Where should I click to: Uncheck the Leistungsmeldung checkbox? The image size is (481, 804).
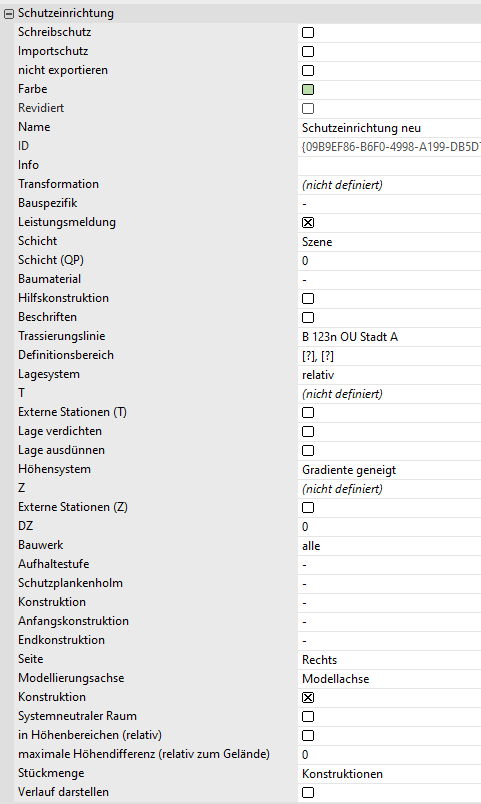pyautogui.click(x=308, y=223)
